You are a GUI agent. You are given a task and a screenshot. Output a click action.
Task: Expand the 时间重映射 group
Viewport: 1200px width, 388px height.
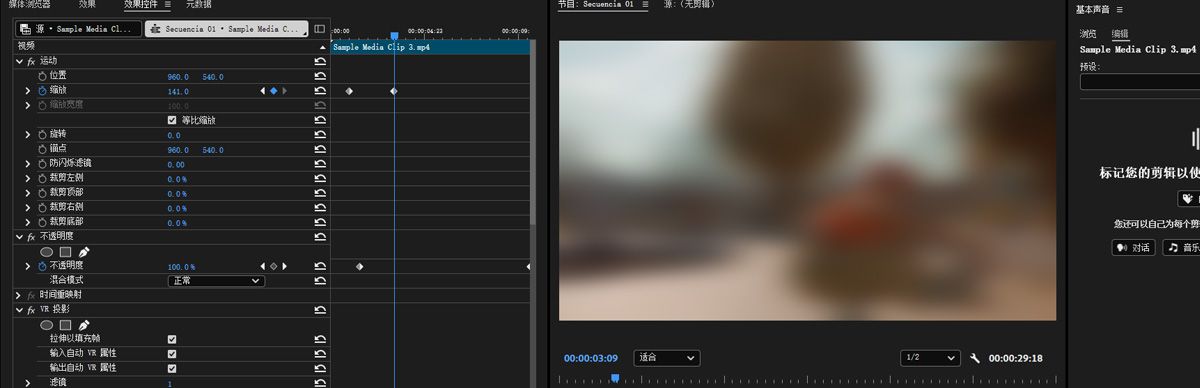click(19, 296)
